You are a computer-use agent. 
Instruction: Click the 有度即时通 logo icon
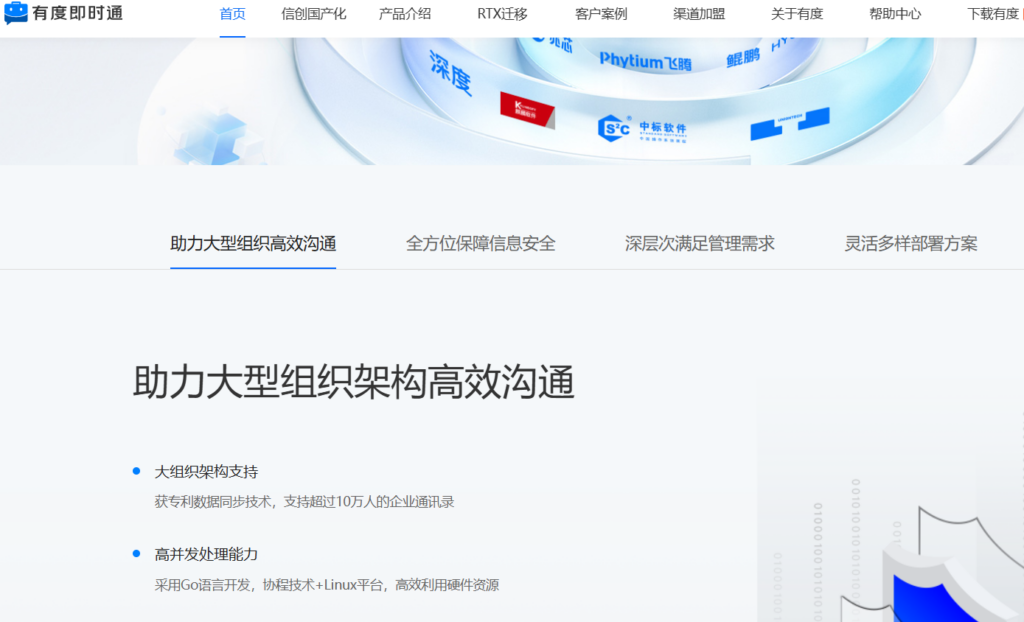coord(16,14)
